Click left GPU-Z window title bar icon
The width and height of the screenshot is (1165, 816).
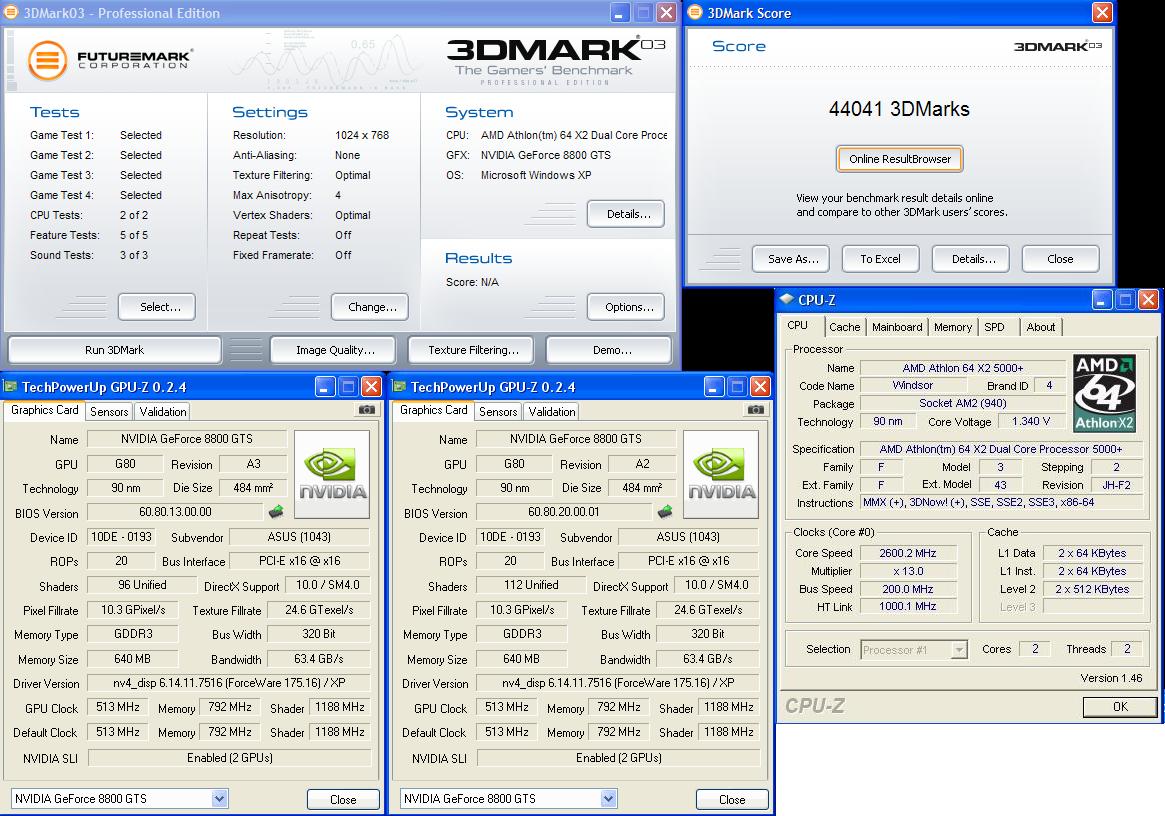pyautogui.click(x=10, y=386)
